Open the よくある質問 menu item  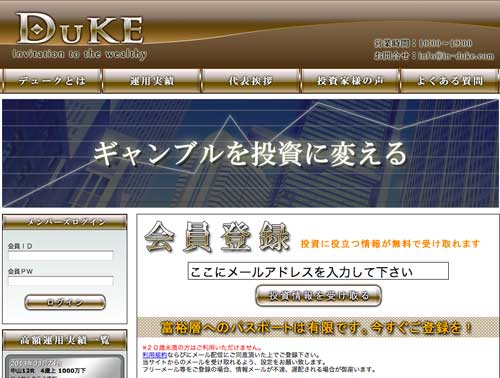tap(449, 81)
